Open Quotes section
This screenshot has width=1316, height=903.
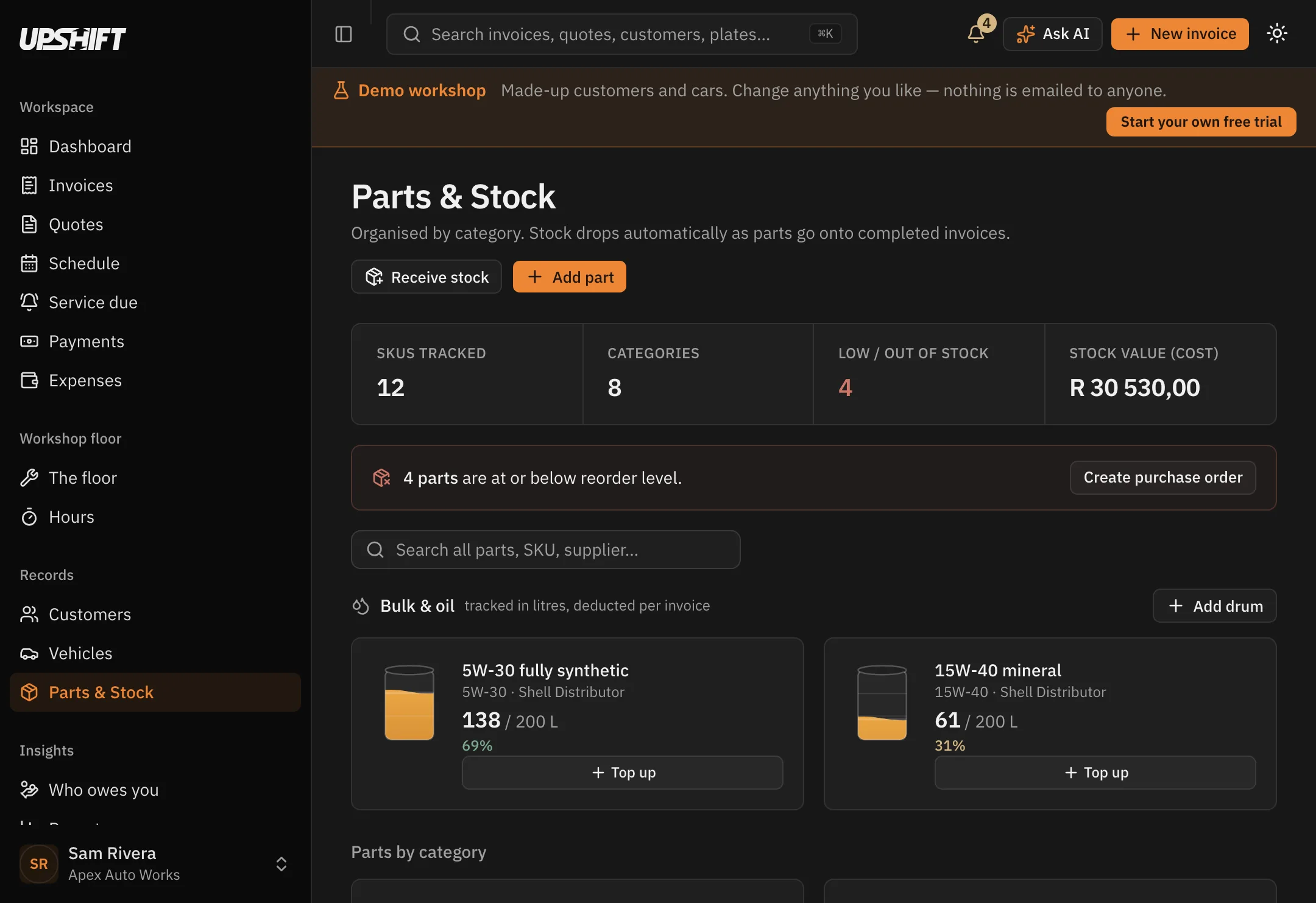pyautogui.click(x=155, y=224)
